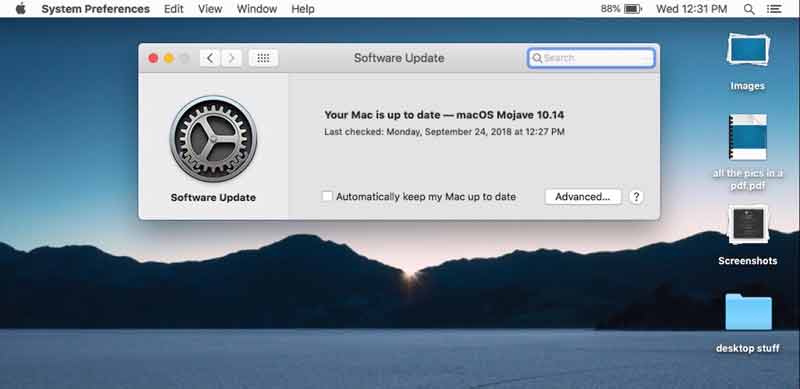800x389 pixels.
Task: Click the Last checked date text
Action: coord(444,132)
